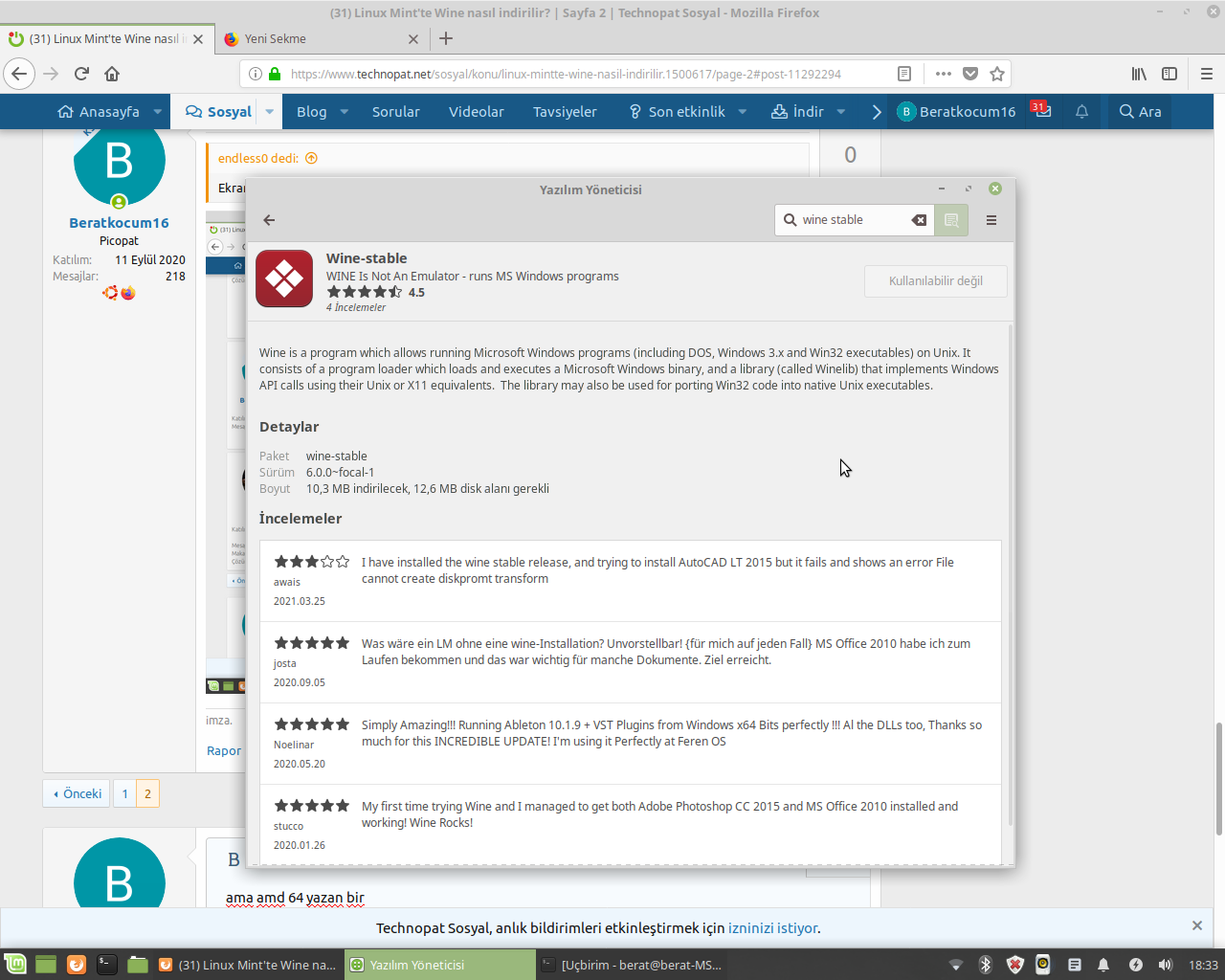1225x980 pixels.
Task: Open the Videolar navigation item
Action: pos(477,112)
